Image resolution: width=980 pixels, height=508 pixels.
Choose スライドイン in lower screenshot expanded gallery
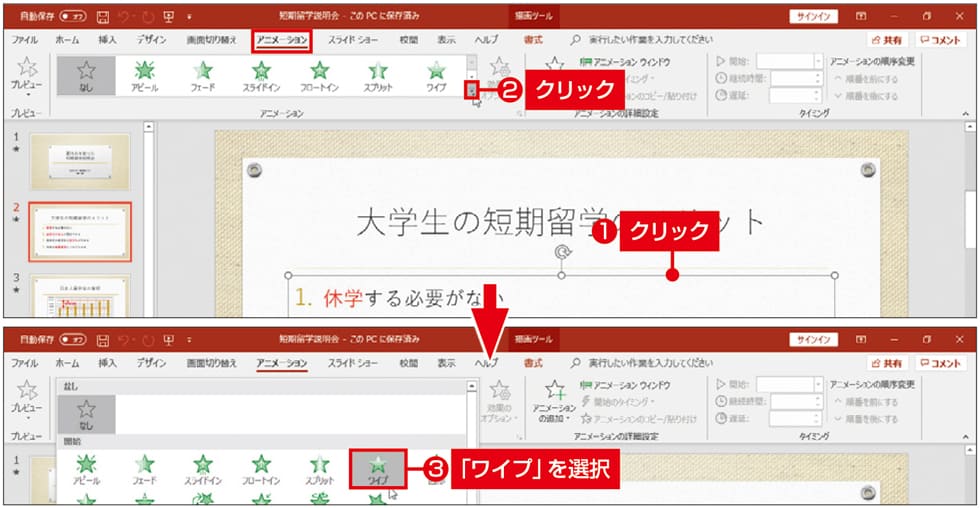coord(202,469)
